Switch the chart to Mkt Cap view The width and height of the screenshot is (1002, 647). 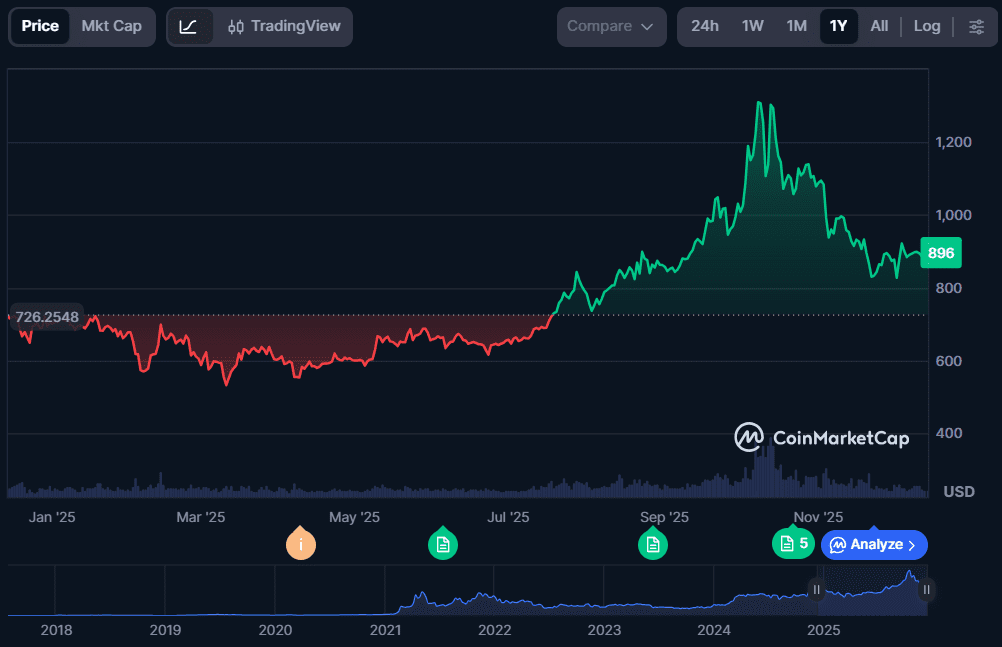[x=111, y=26]
